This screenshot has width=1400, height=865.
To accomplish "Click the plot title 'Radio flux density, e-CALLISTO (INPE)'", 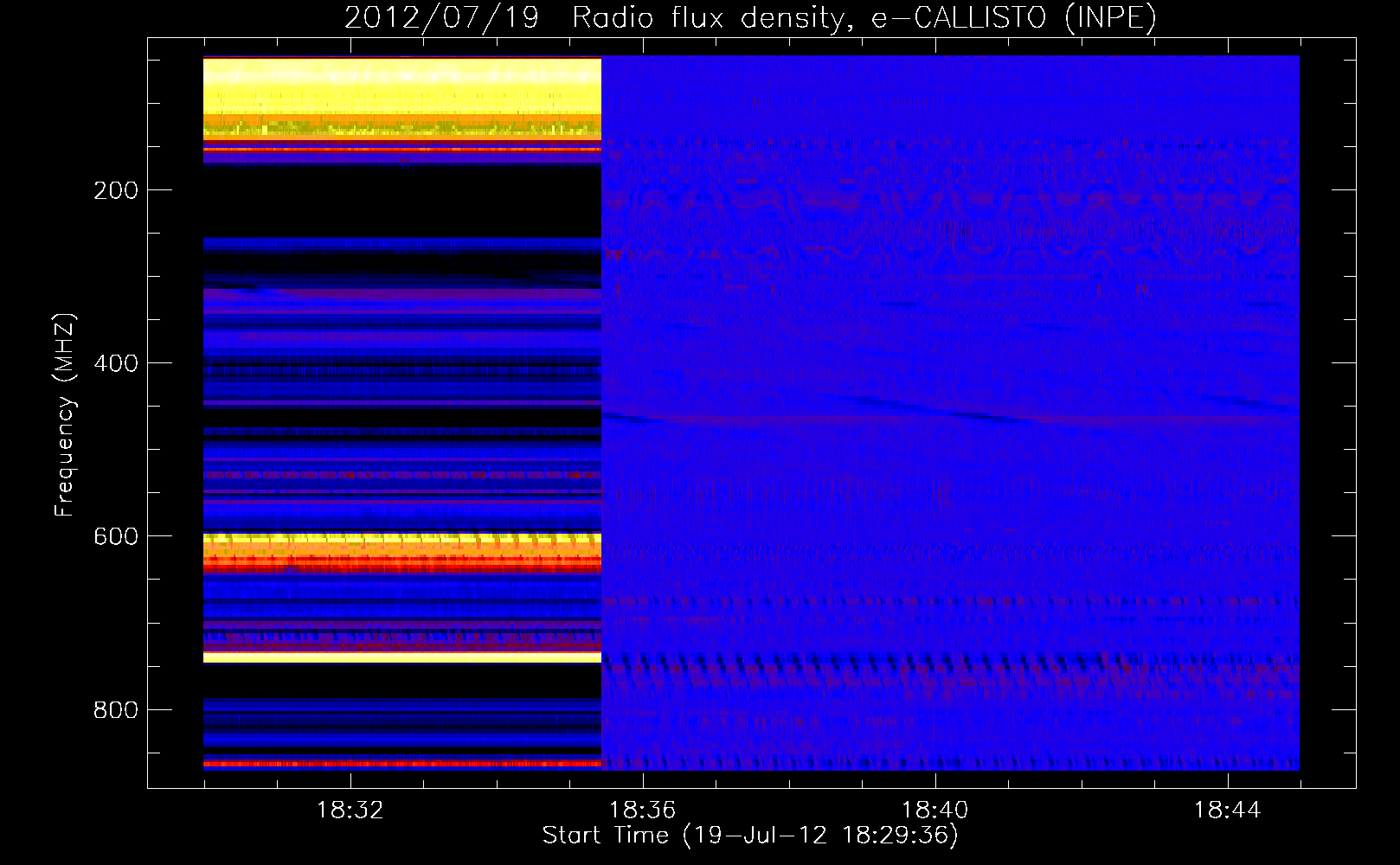I will click(x=864, y=17).
